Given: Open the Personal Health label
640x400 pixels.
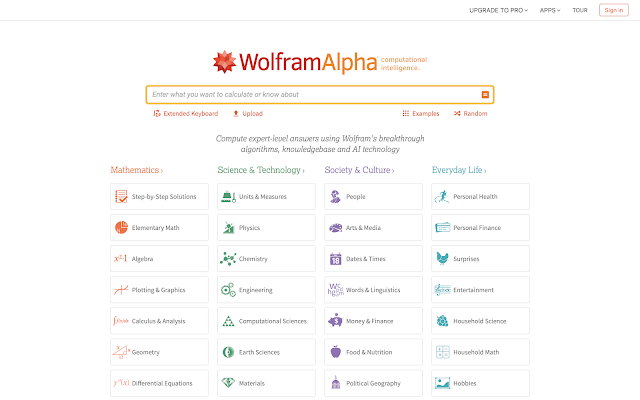Looking at the screenshot, I should pos(475,197).
